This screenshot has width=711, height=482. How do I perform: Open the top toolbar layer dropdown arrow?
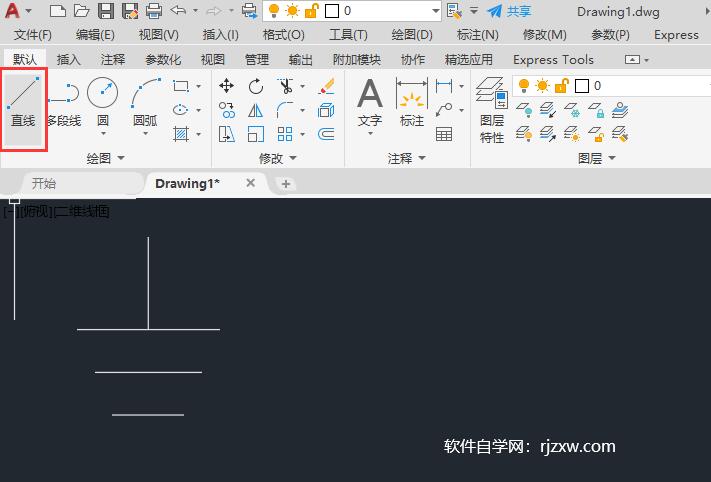(x=435, y=11)
